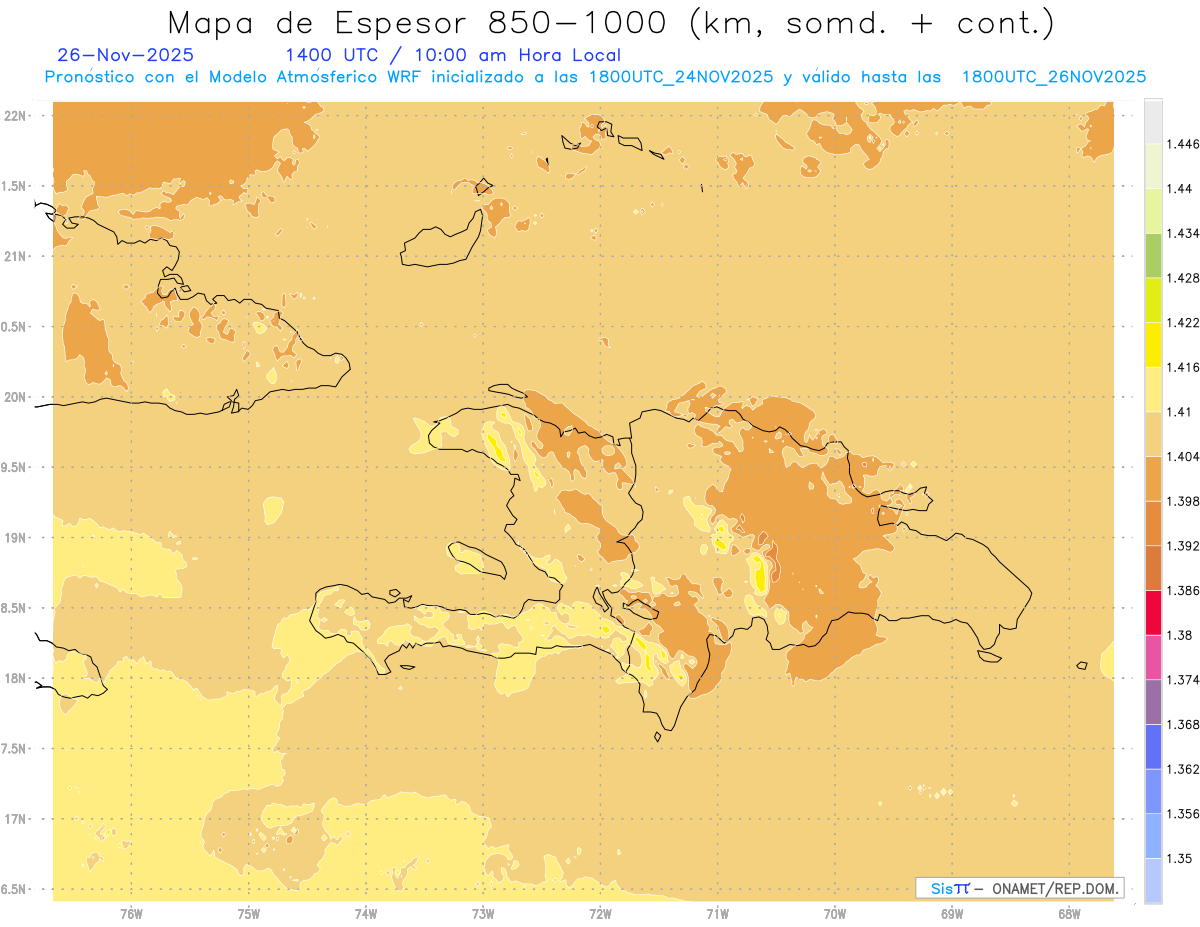Click the 20N latitude axis label

pos(15,397)
